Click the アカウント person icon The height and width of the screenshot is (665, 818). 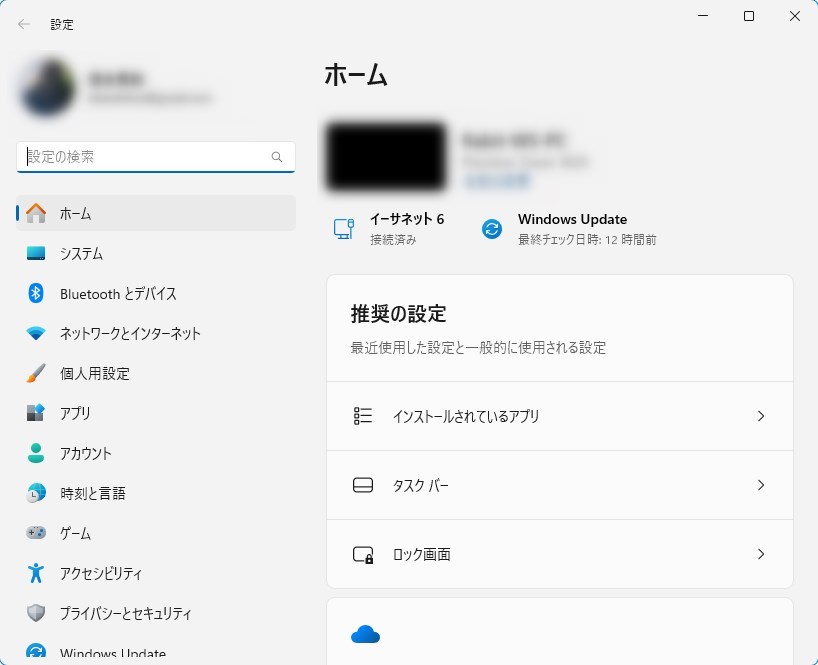tap(36, 453)
